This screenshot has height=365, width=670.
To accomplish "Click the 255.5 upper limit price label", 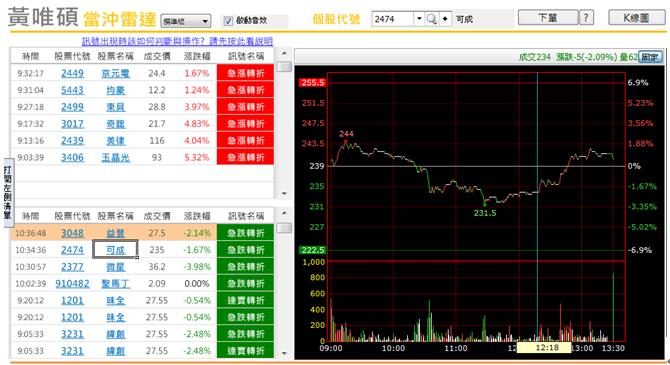I will (x=313, y=82).
